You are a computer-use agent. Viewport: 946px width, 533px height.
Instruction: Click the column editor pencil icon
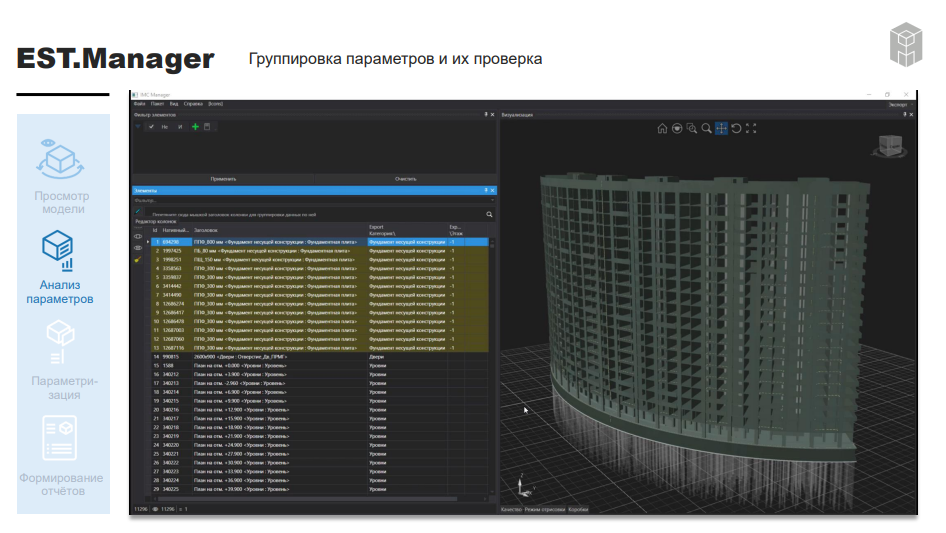[138, 211]
